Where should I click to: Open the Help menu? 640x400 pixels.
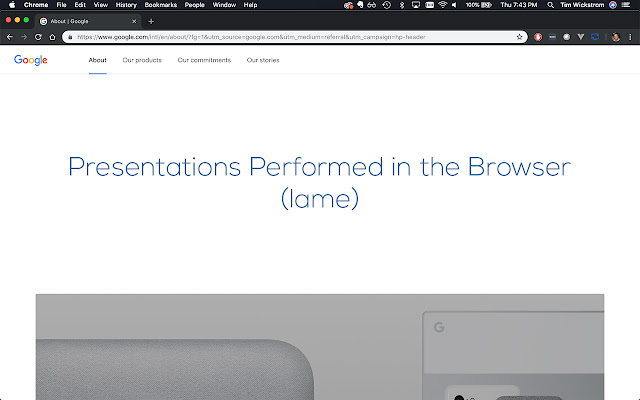(250, 5)
